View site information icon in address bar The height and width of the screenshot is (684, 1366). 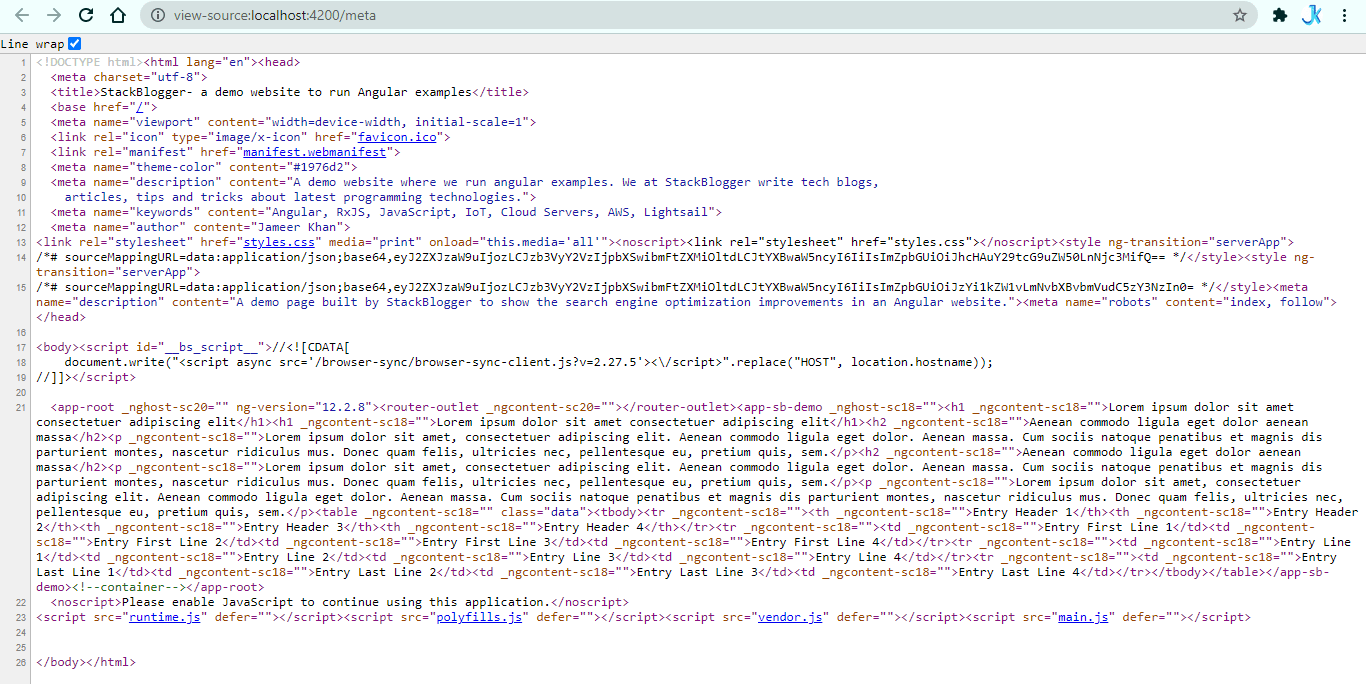[x=158, y=15]
